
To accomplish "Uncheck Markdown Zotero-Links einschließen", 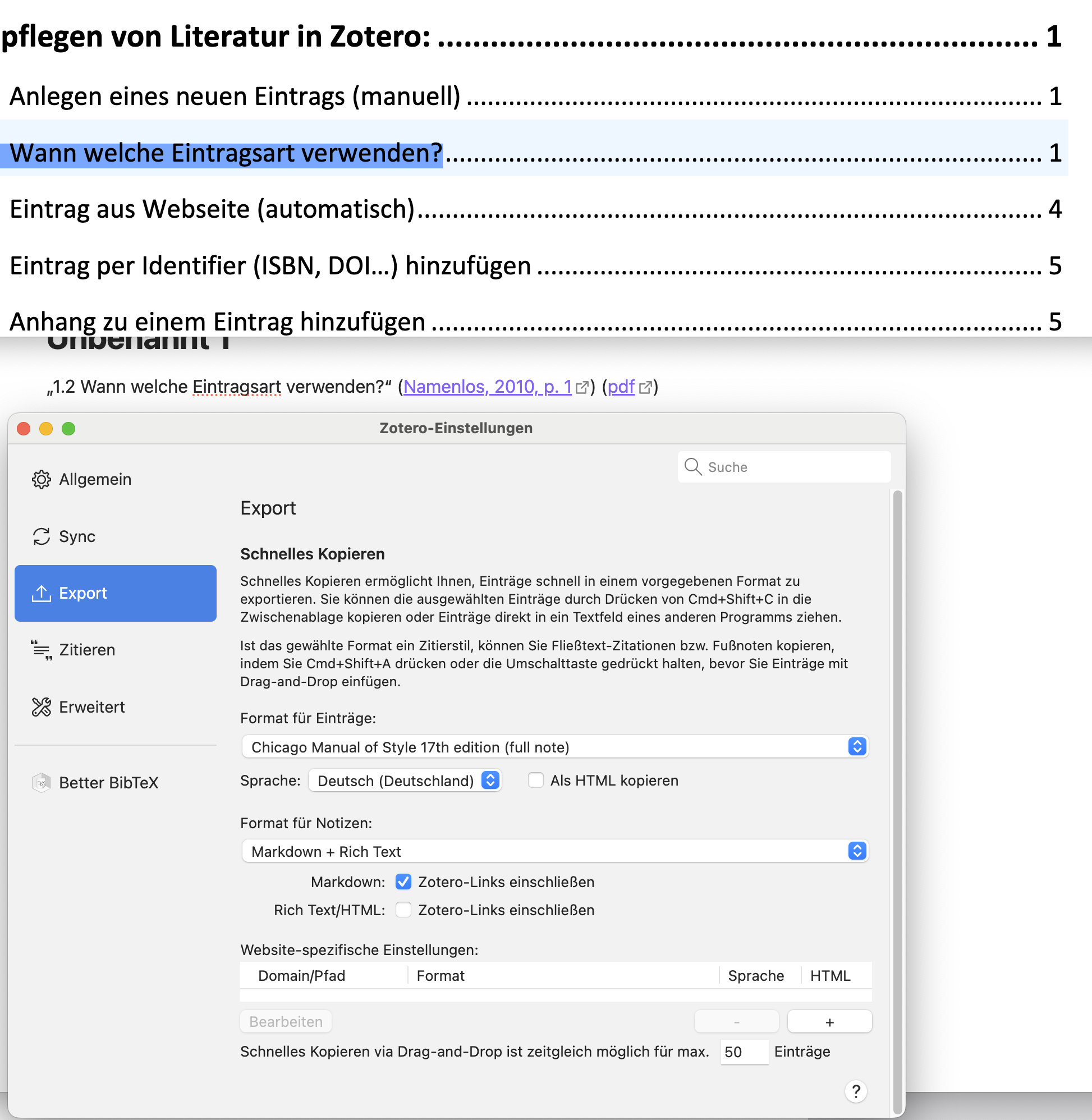I will click(403, 882).
